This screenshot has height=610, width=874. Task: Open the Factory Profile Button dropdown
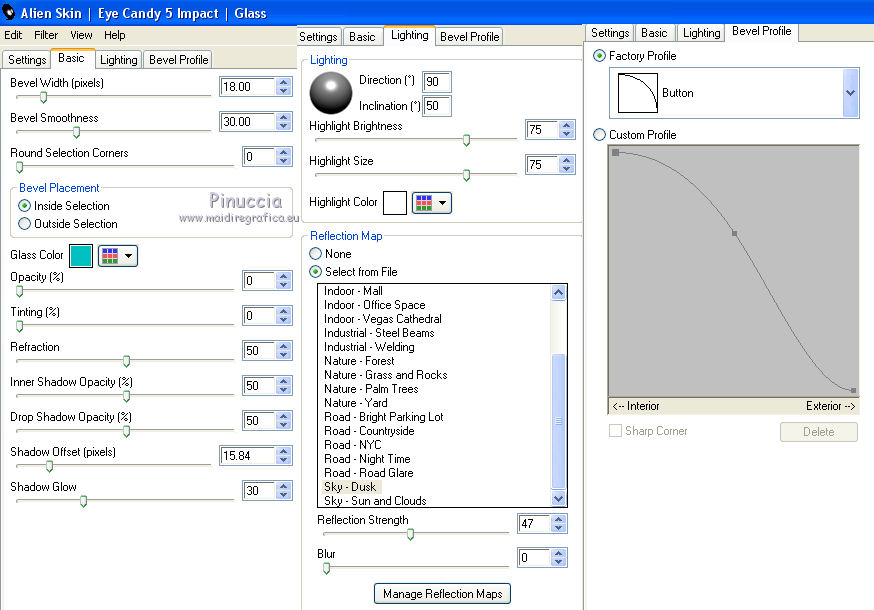click(851, 93)
